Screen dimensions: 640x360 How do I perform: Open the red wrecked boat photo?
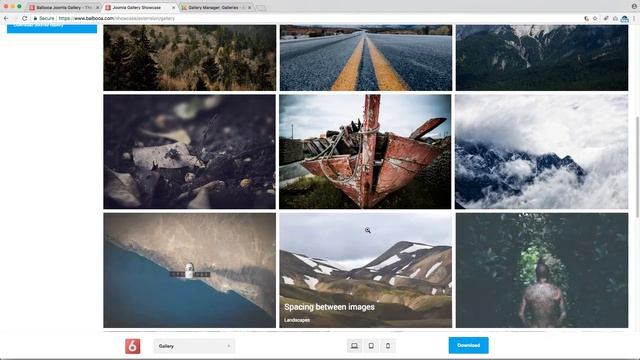[365, 152]
